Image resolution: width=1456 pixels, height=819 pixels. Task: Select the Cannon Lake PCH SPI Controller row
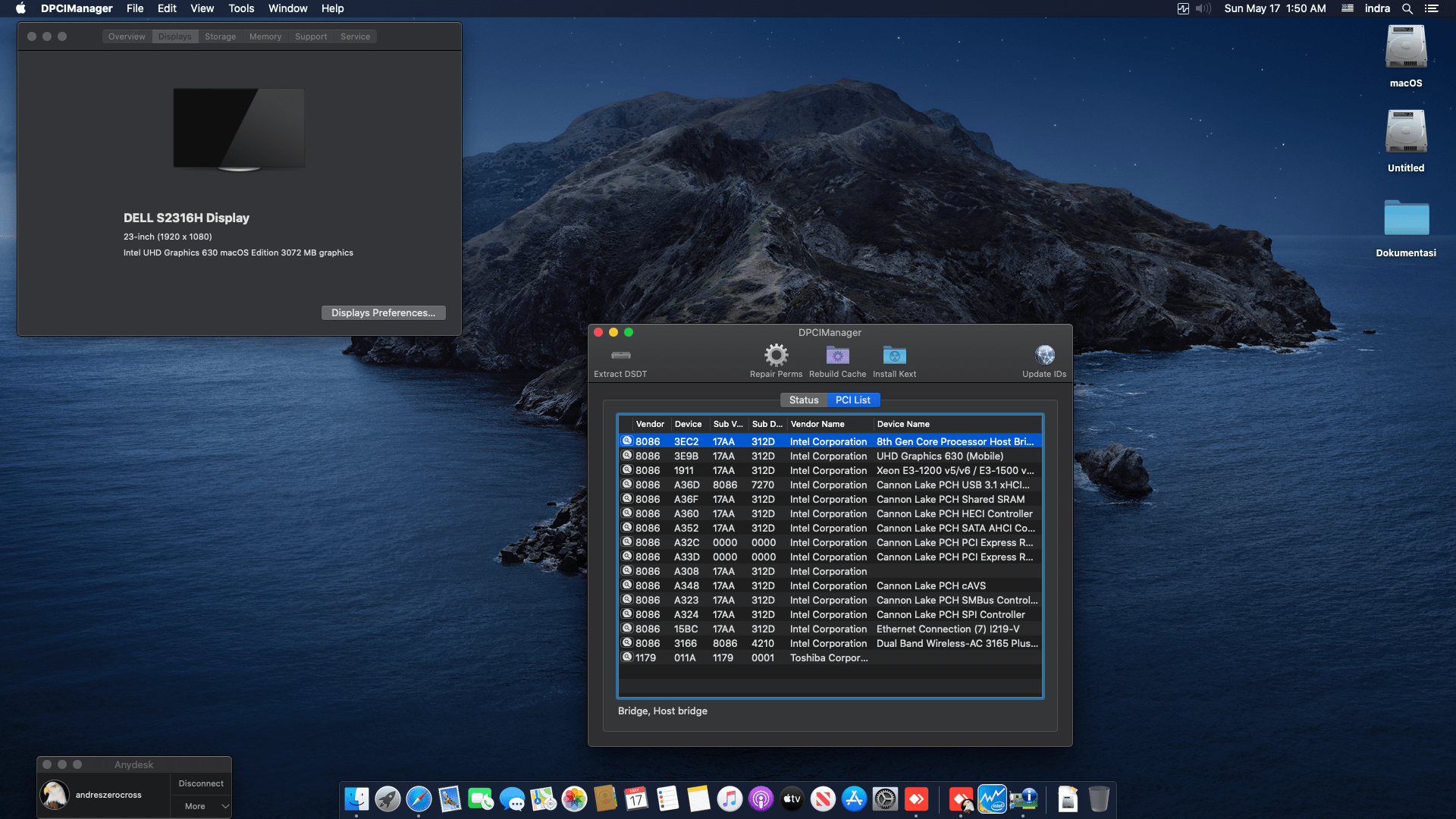(830, 614)
